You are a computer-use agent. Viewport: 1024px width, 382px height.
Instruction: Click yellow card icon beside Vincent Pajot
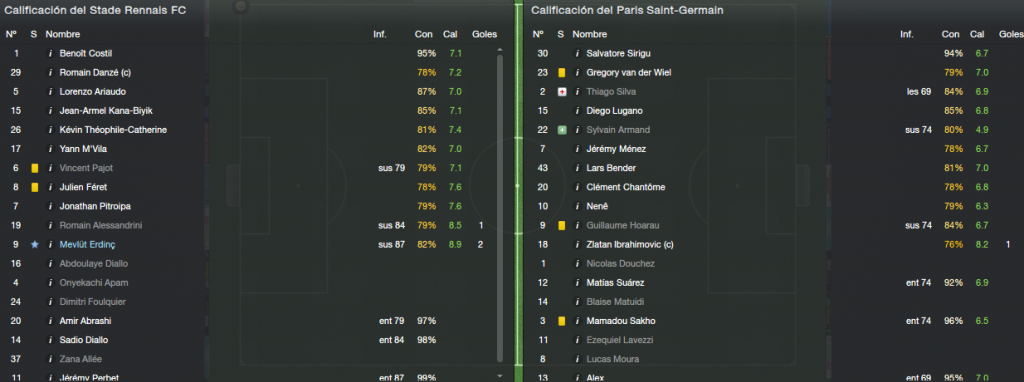click(x=35, y=168)
